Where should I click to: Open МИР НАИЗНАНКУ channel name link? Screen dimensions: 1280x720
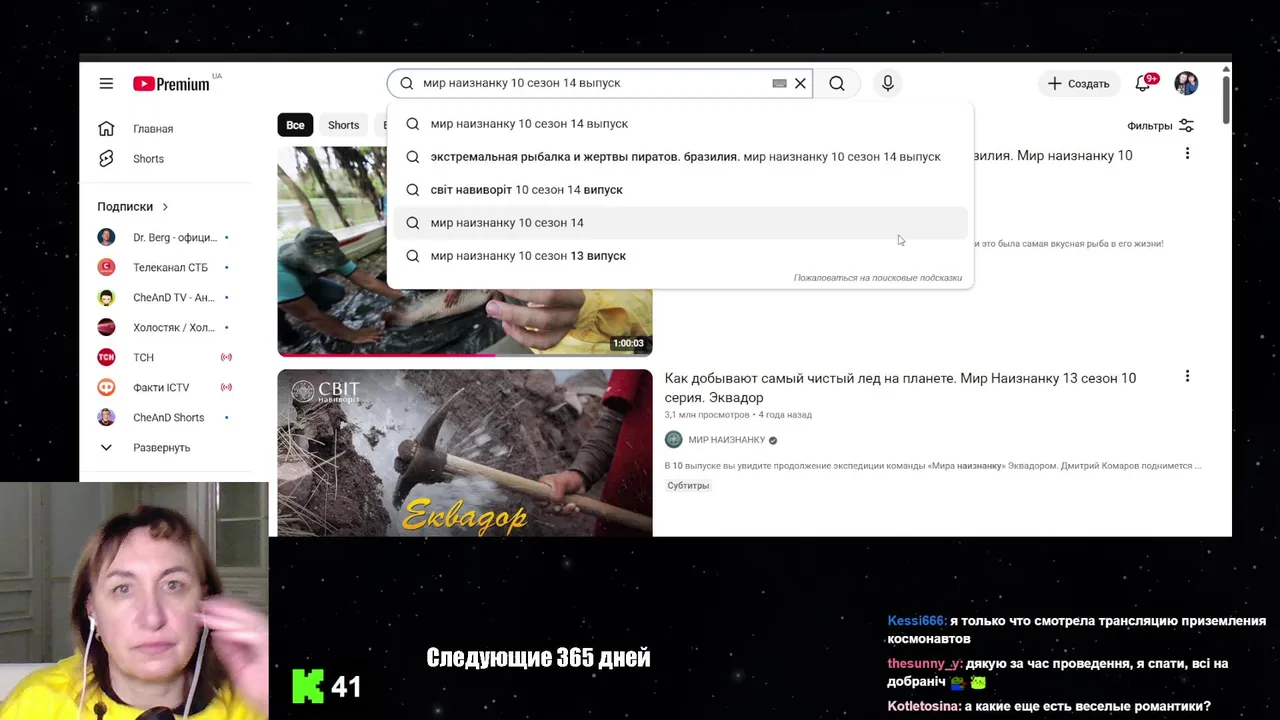tap(726, 440)
